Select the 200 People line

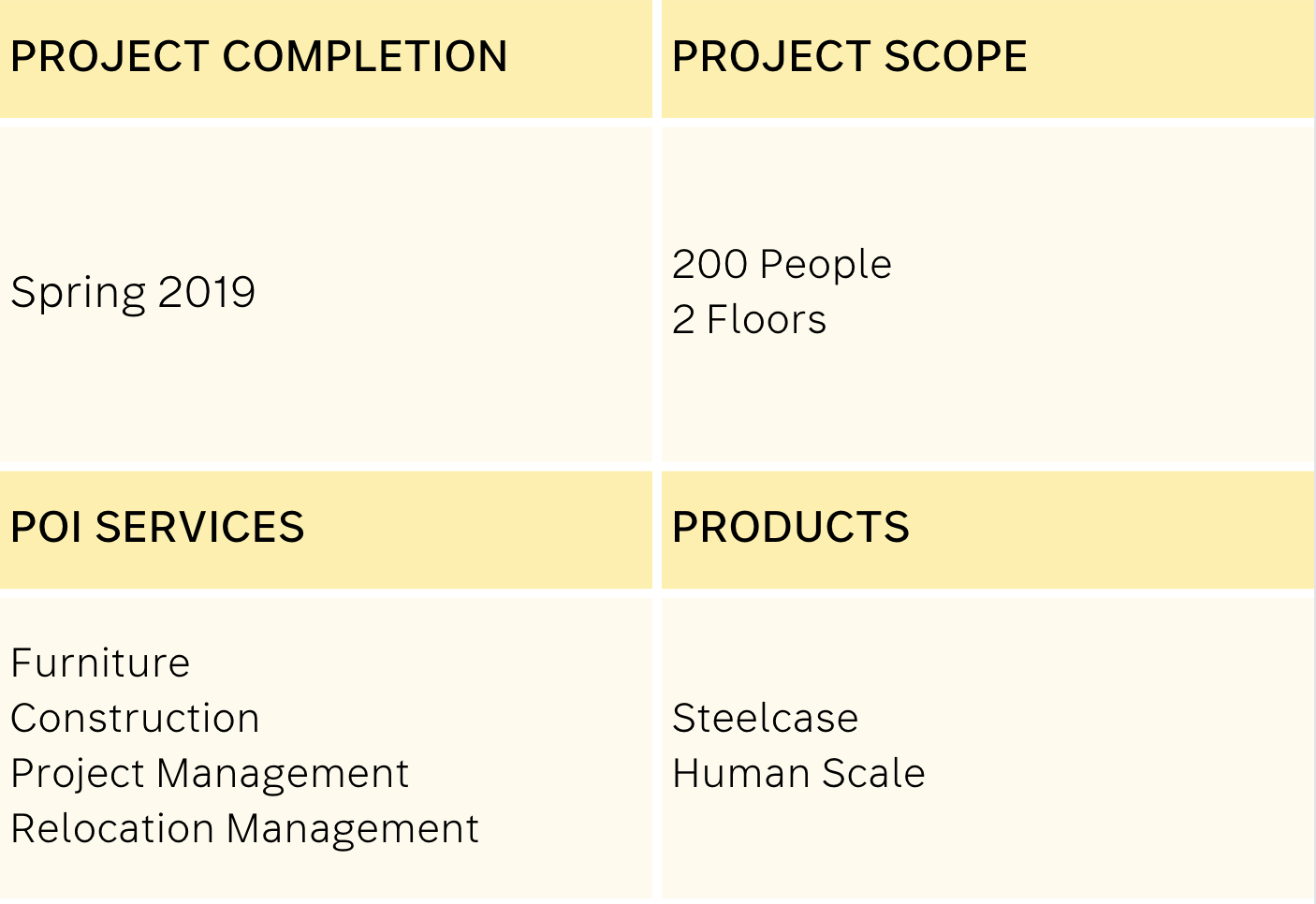782,265
